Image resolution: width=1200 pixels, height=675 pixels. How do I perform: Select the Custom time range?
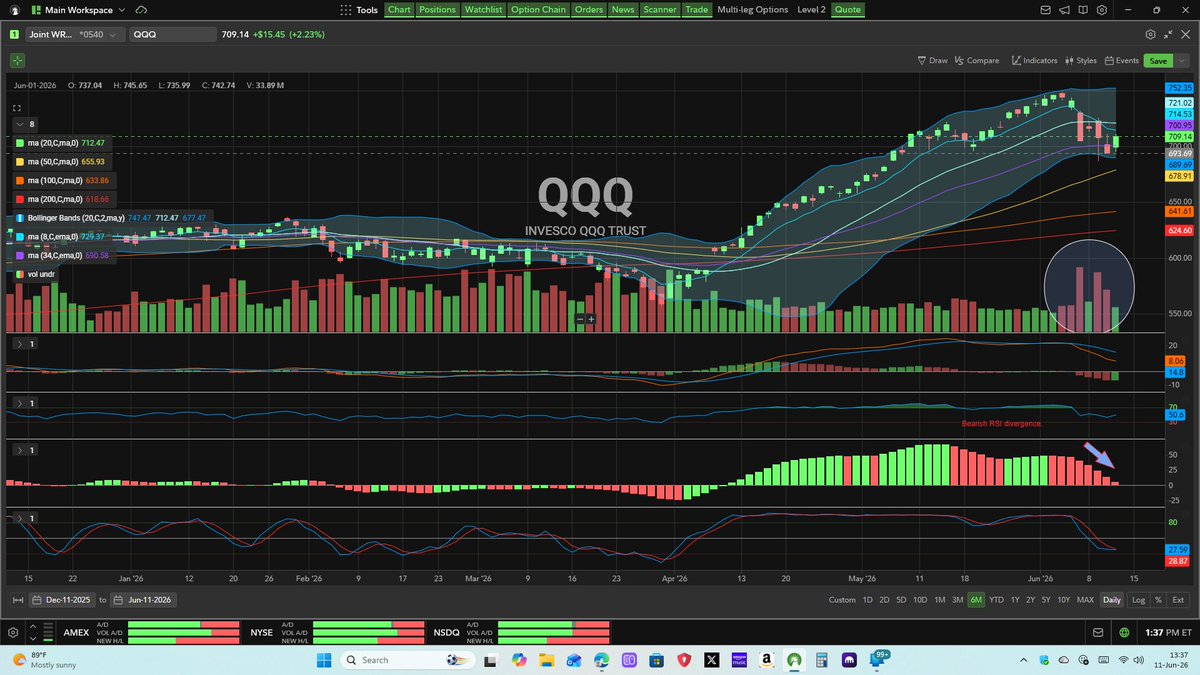pos(842,600)
